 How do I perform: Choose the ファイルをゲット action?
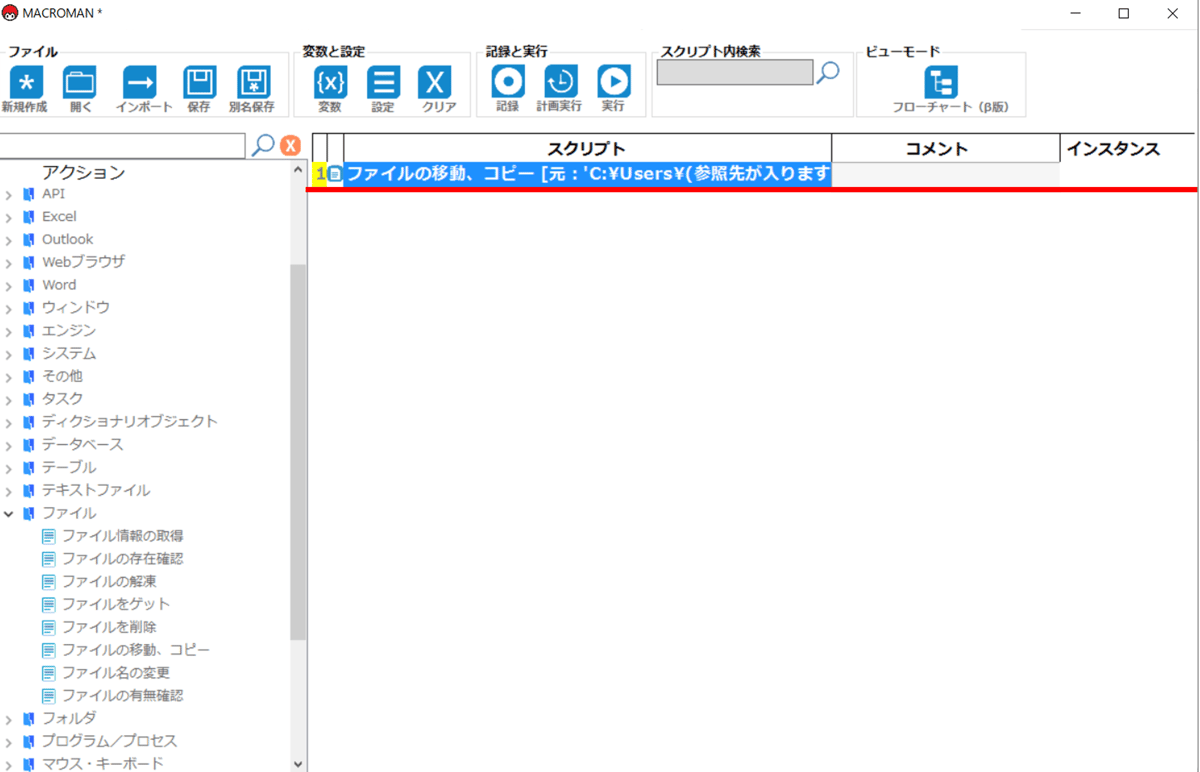click(116, 604)
